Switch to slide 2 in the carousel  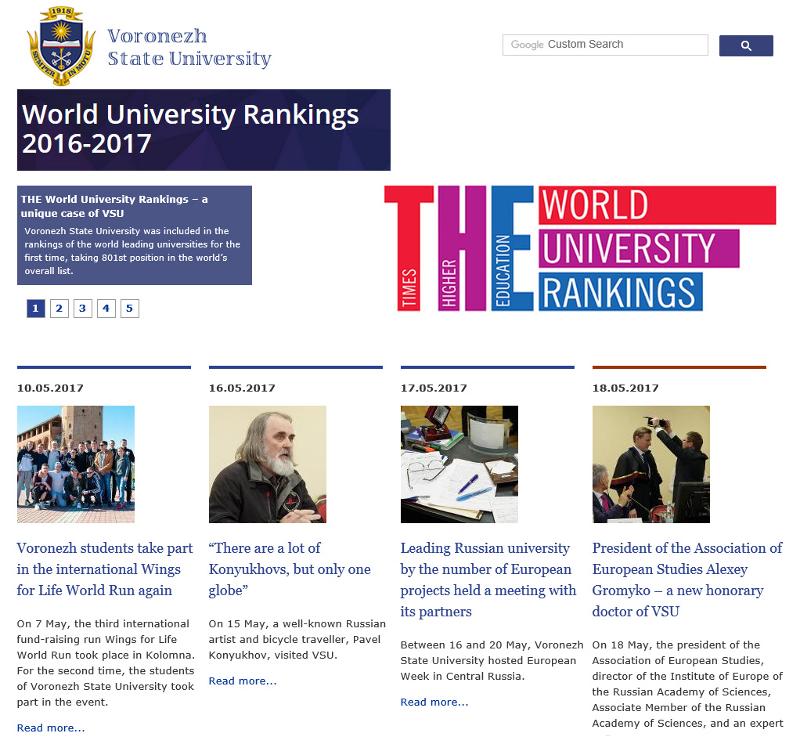[x=59, y=308]
